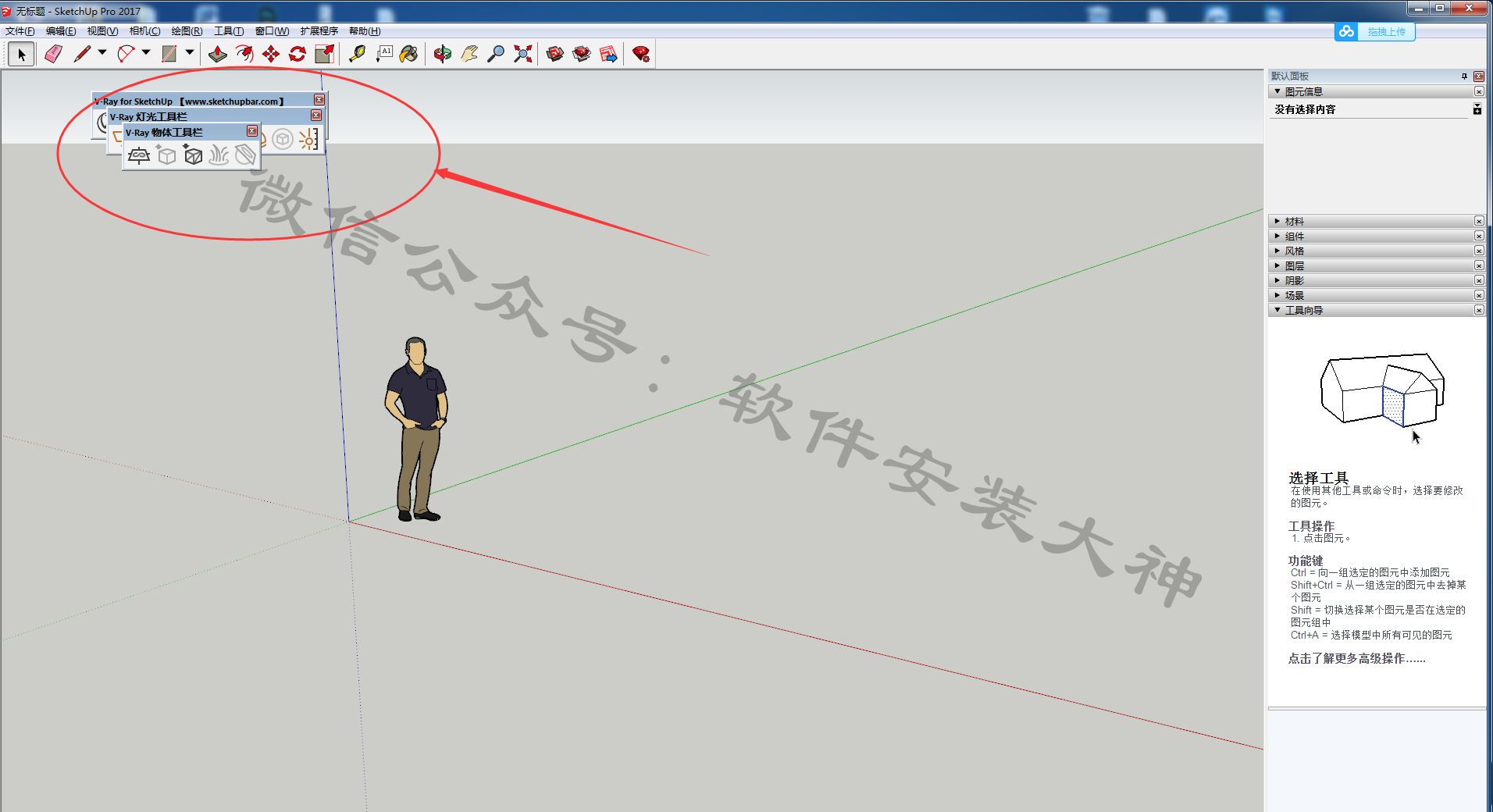Open the Arc tool dropdown arrow
The width and height of the screenshot is (1493, 812).
click(x=146, y=53)
